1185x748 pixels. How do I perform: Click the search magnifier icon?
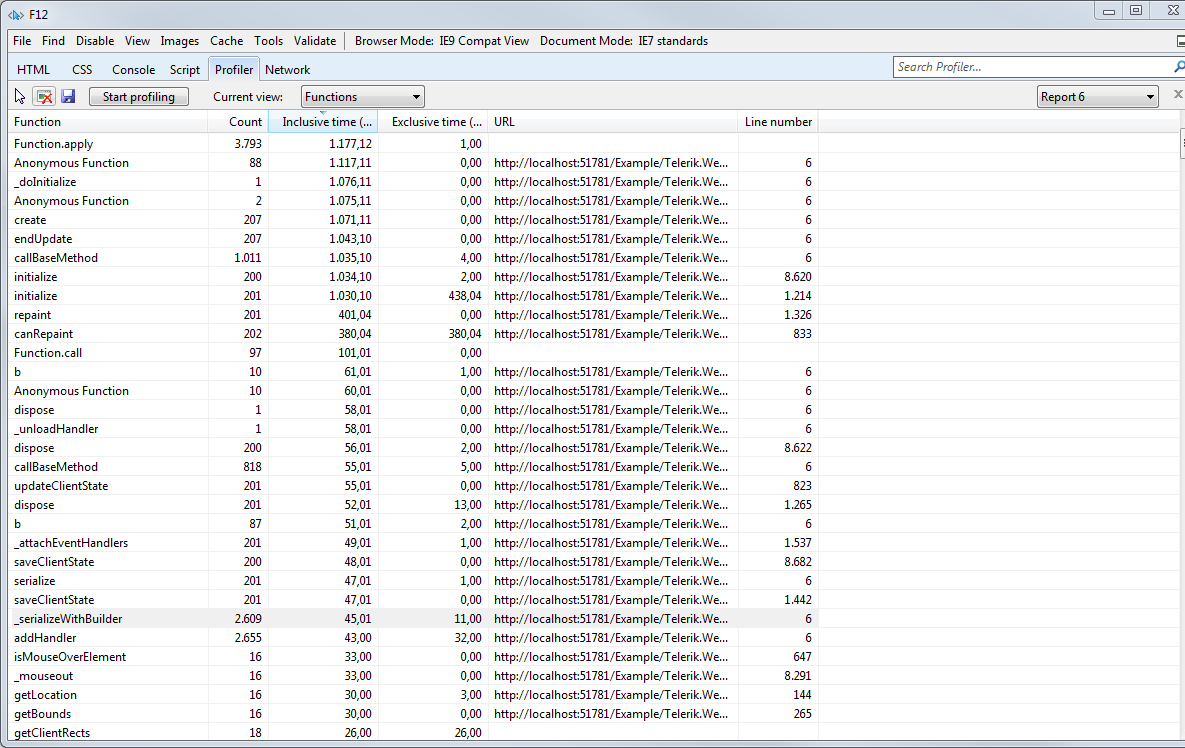coord(1178,67)
